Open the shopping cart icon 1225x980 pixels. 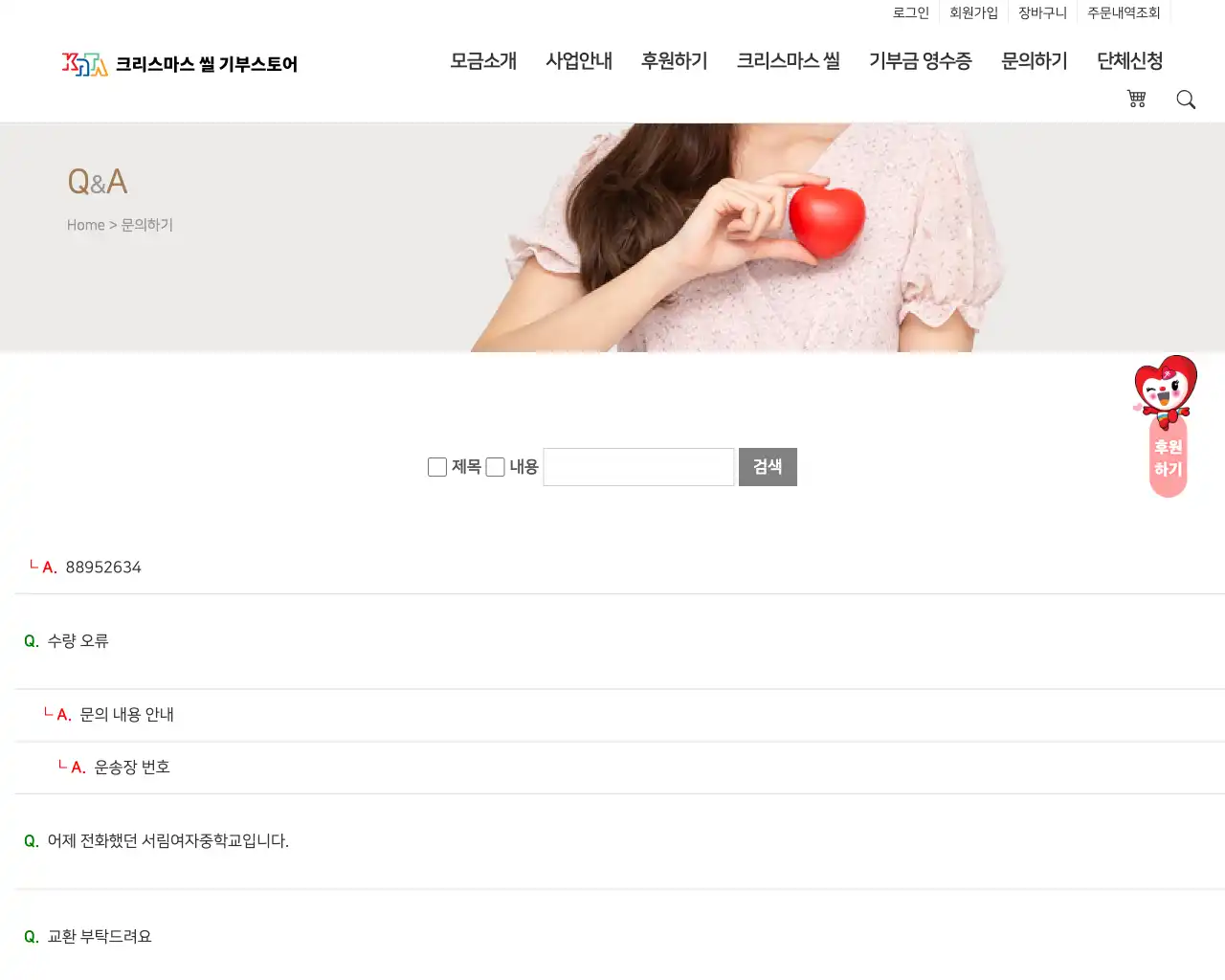[x=1136, y=99]
